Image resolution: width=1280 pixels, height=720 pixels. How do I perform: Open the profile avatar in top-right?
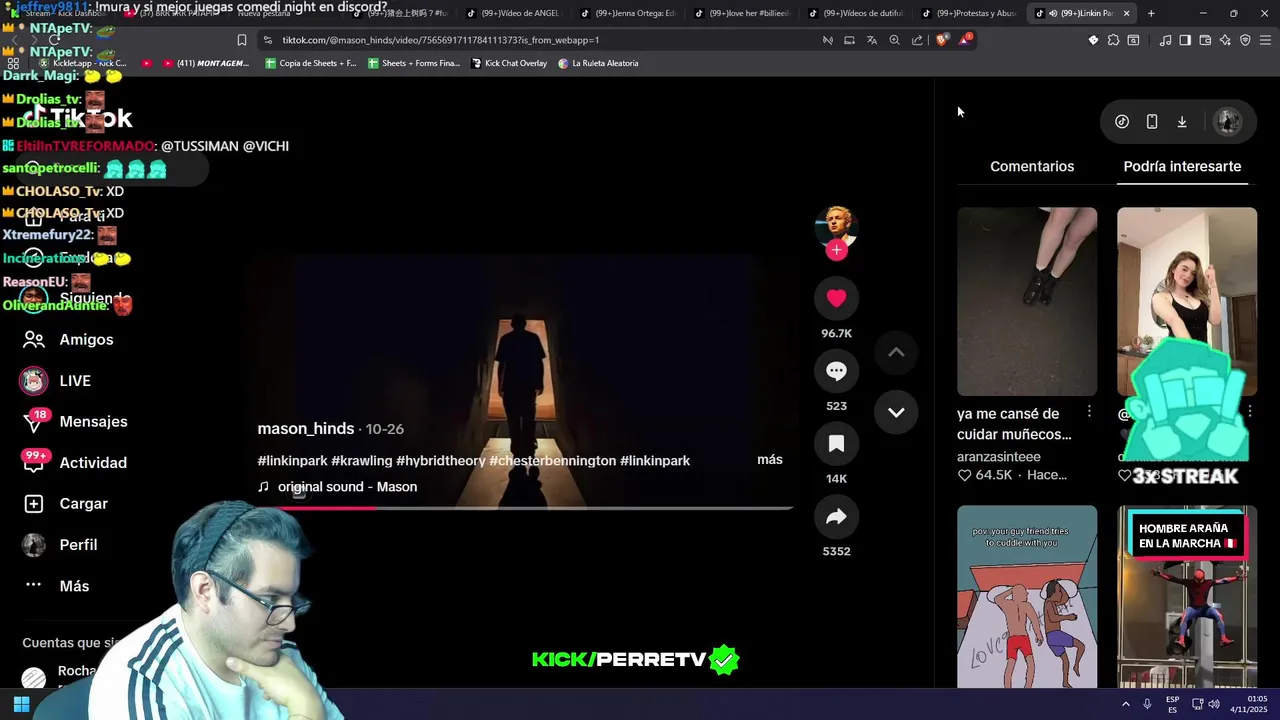click(1228, 121)
